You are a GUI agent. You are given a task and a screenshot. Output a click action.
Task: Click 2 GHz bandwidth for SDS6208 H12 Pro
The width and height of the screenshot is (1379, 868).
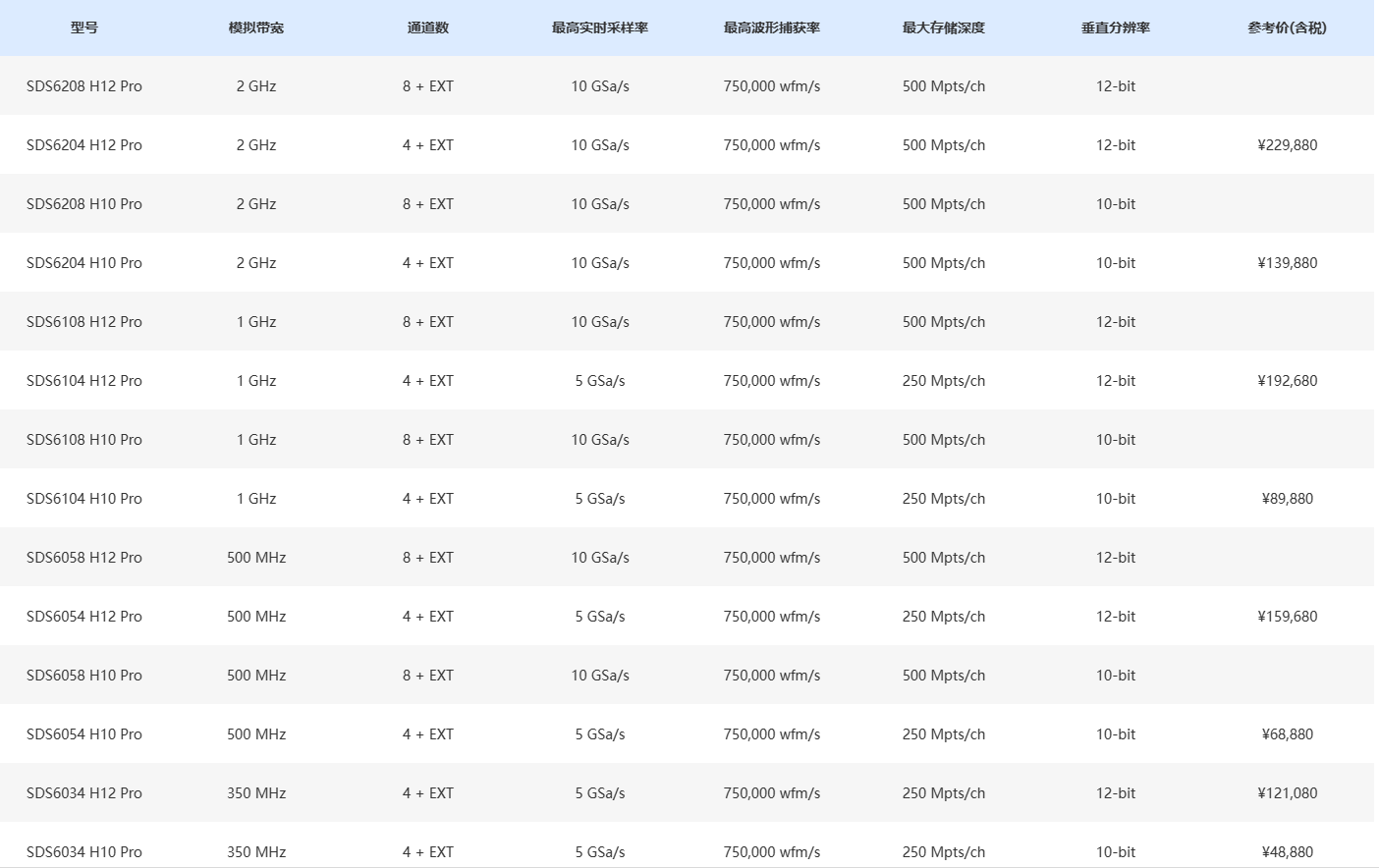click(256, 86)
